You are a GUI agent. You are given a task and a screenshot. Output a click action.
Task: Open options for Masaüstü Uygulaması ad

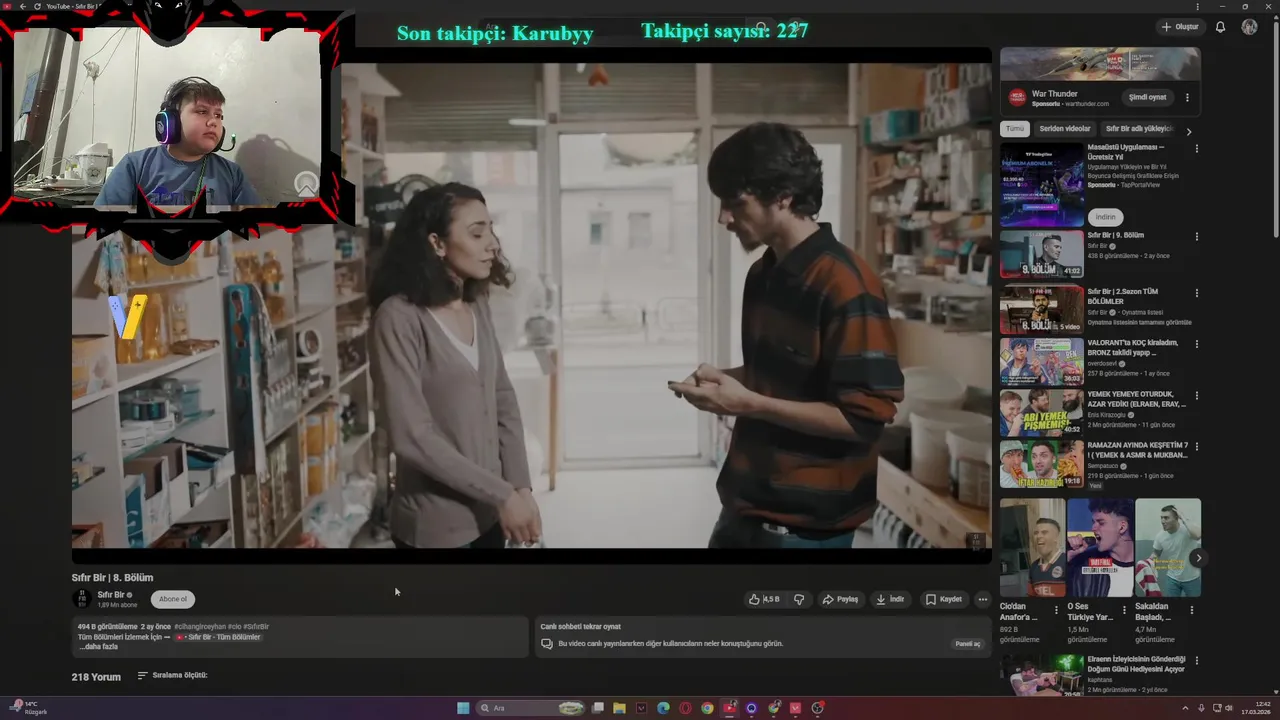(x=1196, y=149)
